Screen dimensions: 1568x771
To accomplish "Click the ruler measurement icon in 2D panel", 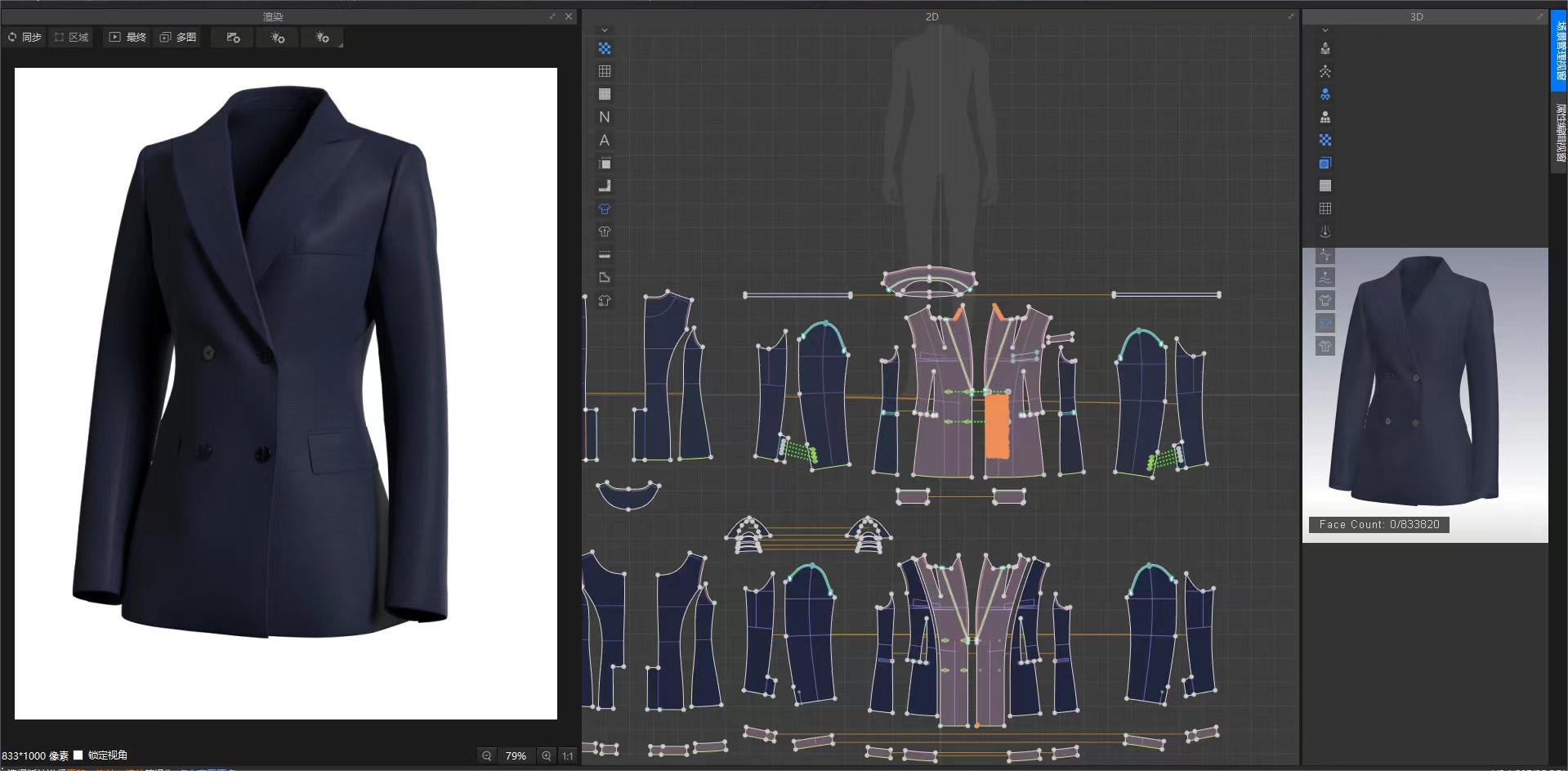I will click(x=605, y=186).
